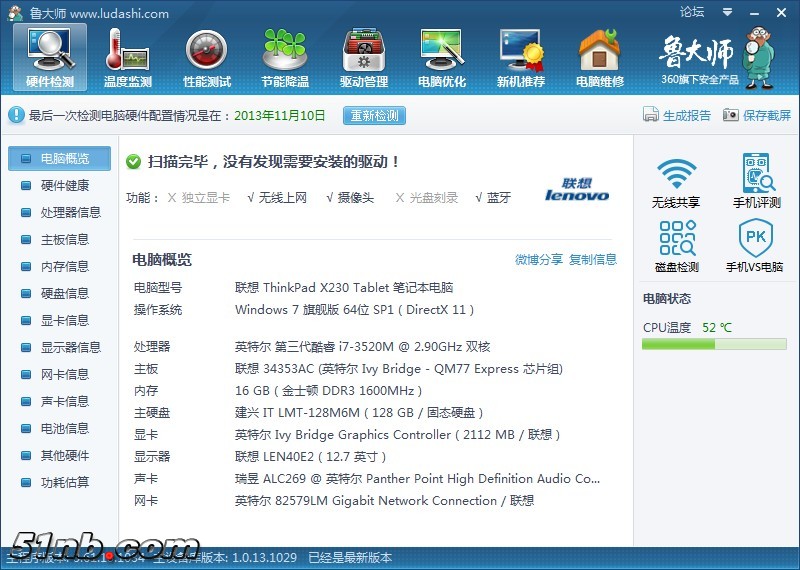Click the 新机推荐 new PC recommendation icon
The image size is (800, 570).
pyautogui.click(x=520, y=56)
